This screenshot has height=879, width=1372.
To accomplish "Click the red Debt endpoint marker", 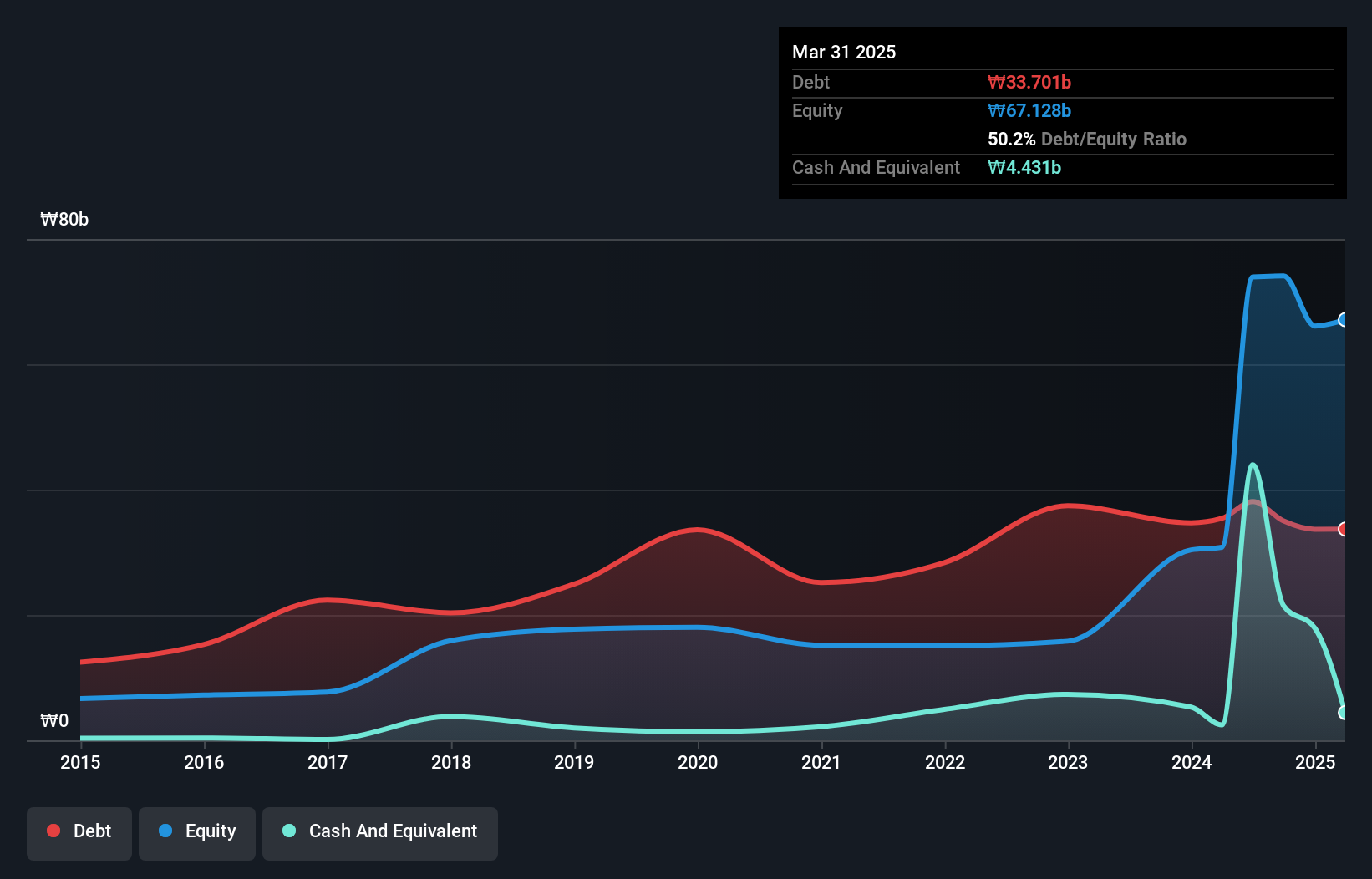I will [1344, 529].
